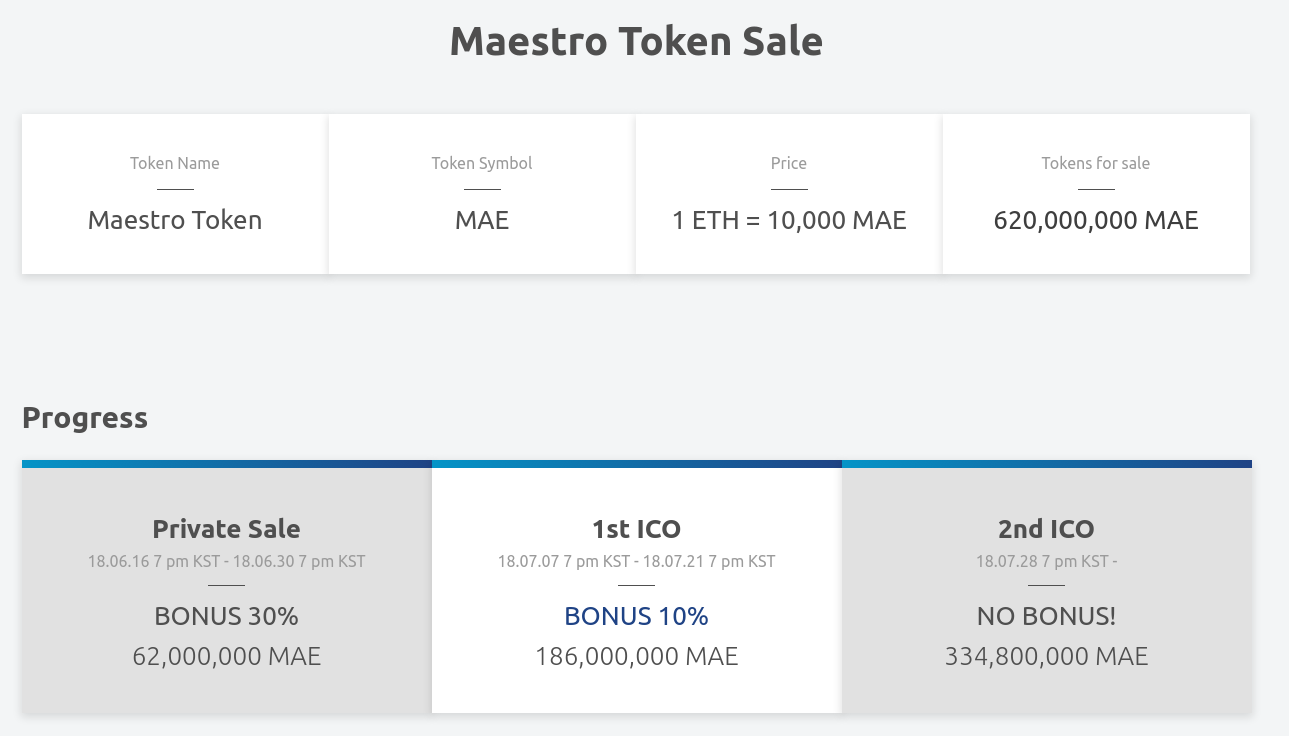
Task: Click the Token Name label
Action: [x=175, y=163]
